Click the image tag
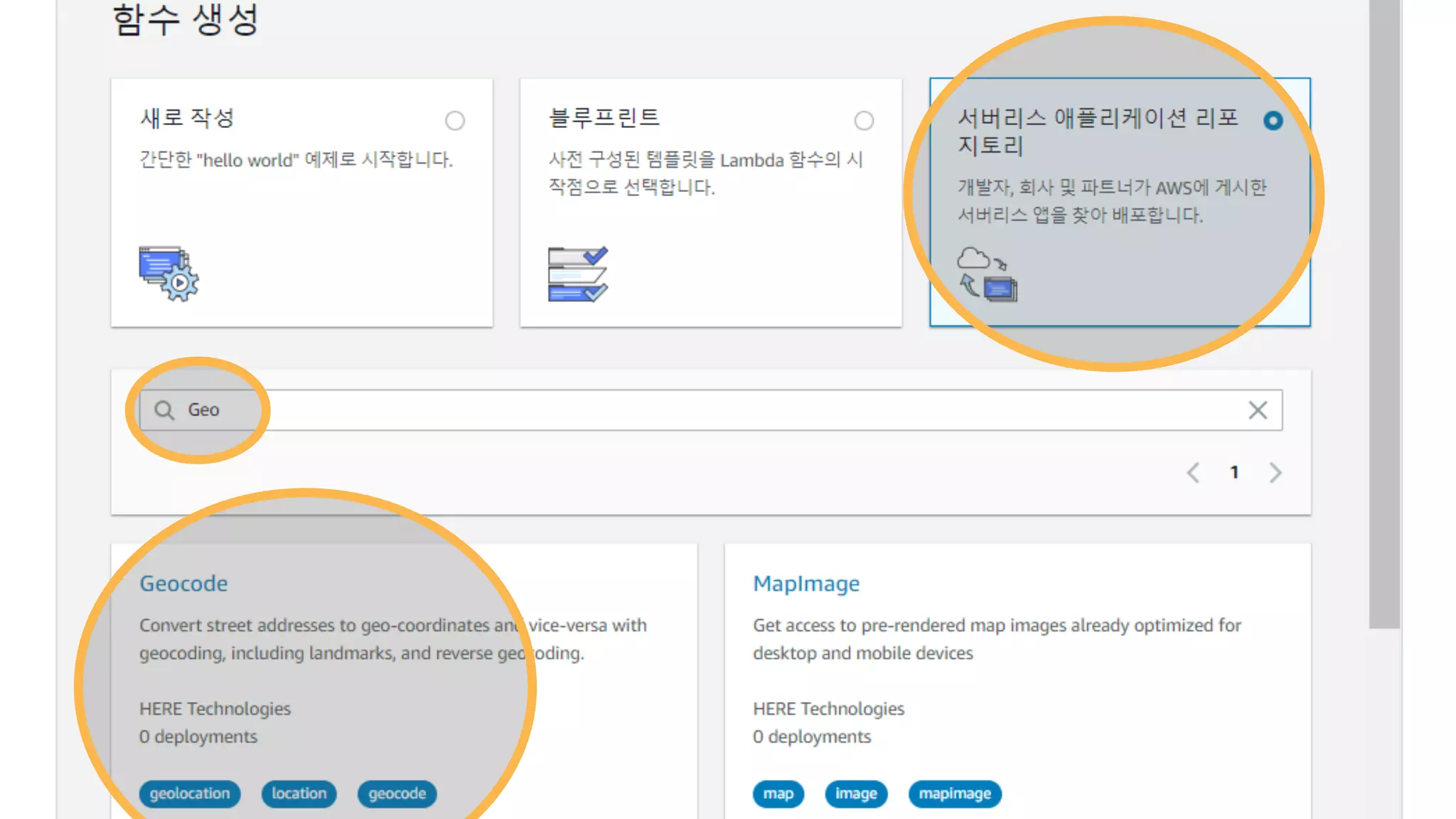 point(856,793)
